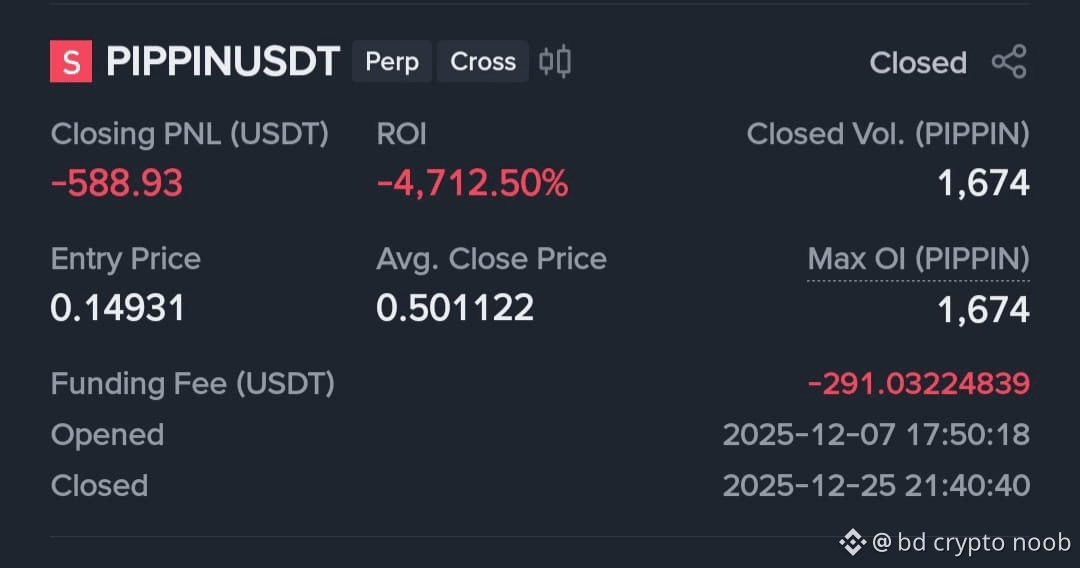Click the Avg. Close Price value 0.501122

[x=455, y=308]
